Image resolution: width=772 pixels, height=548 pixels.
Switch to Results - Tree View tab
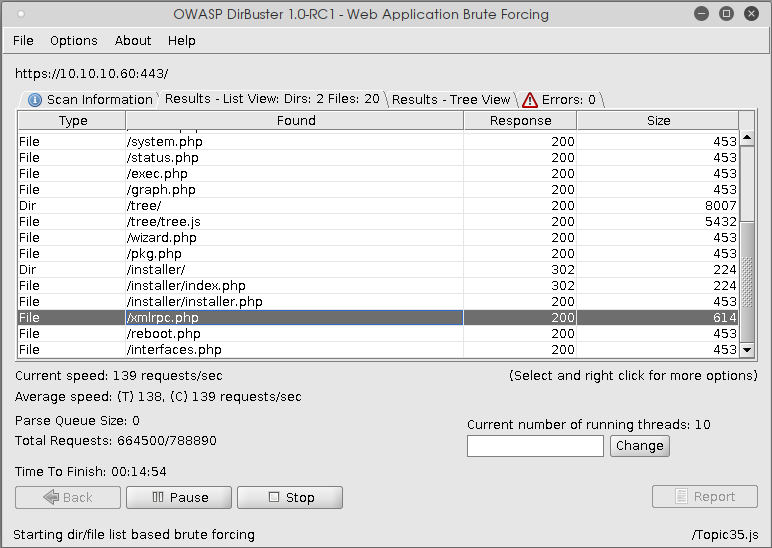450,99
